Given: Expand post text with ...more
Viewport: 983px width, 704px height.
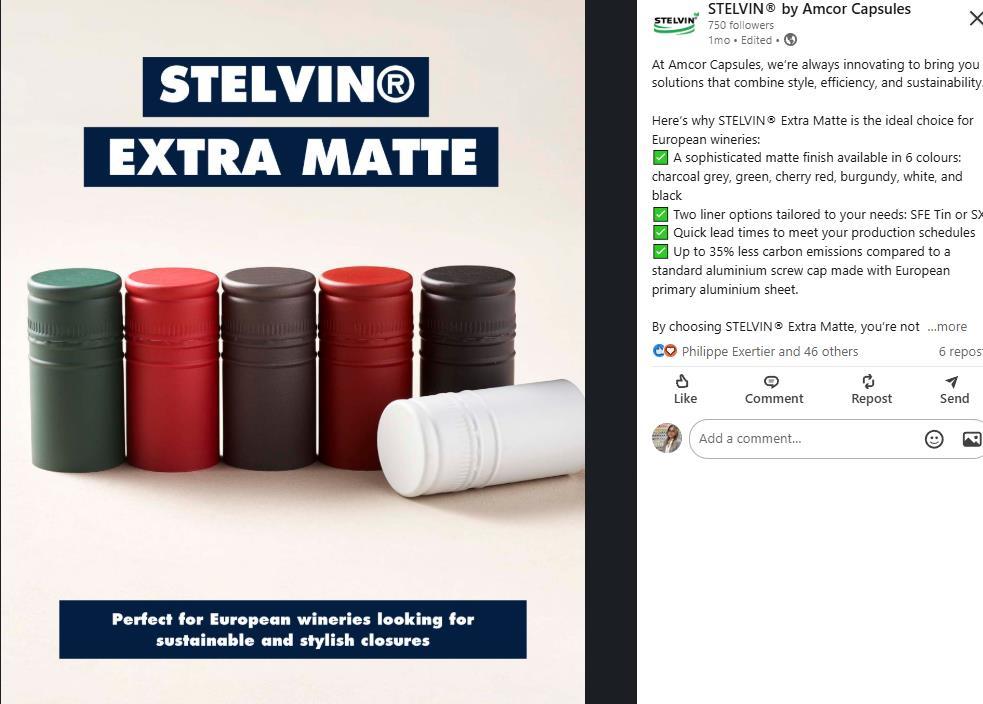Looking at the screenshot, I should 947,327.
